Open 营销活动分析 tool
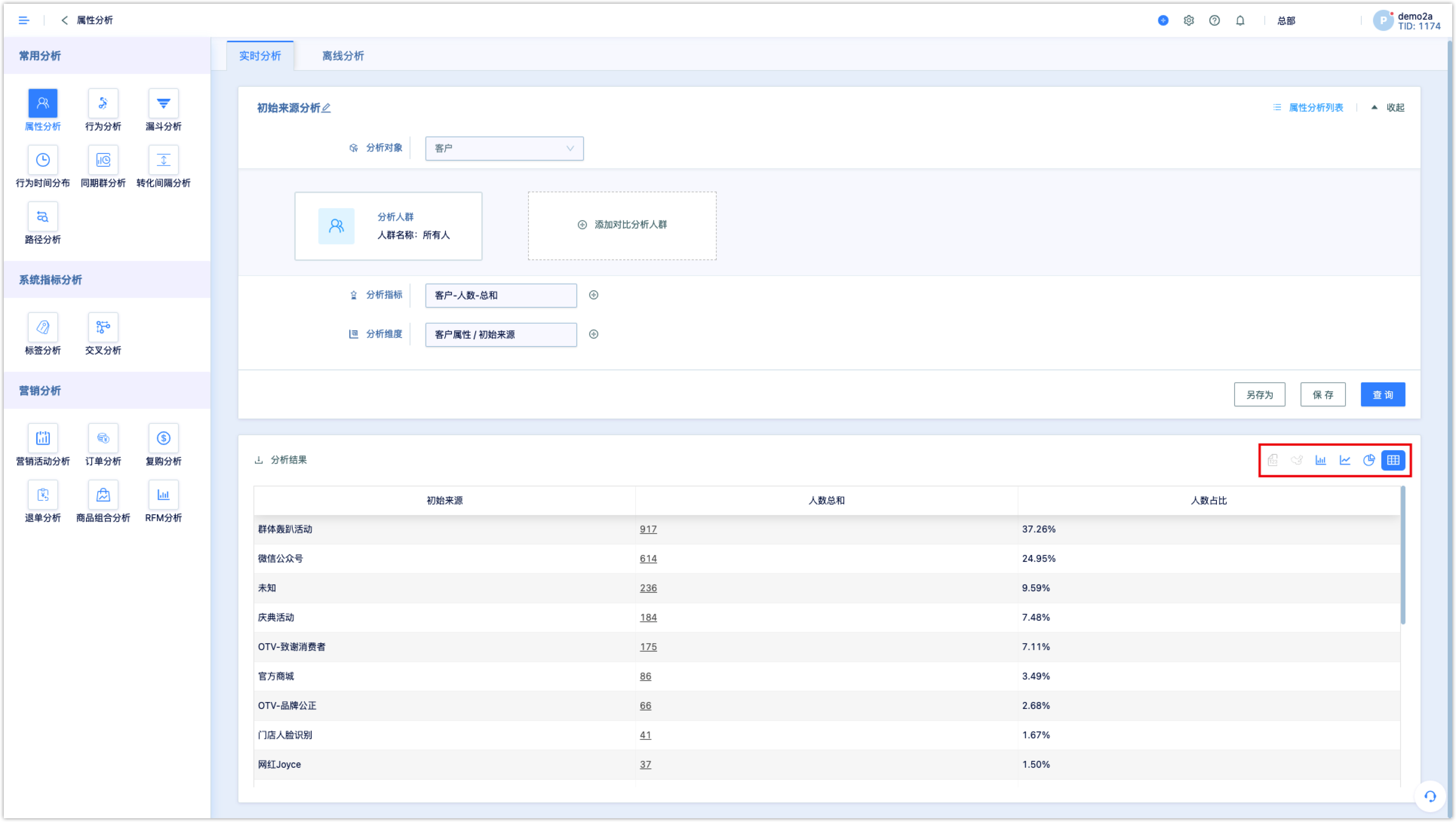 pos(42,445)
